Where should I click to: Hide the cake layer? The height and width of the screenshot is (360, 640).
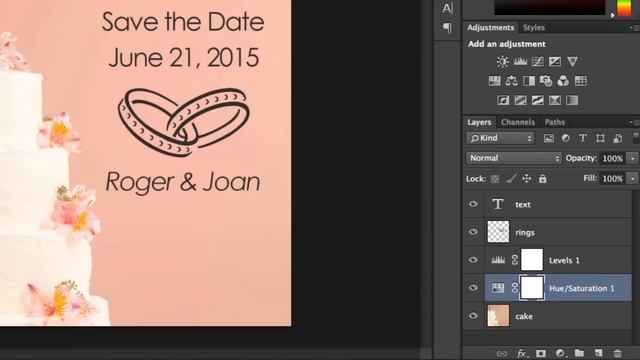pos(473,316)
